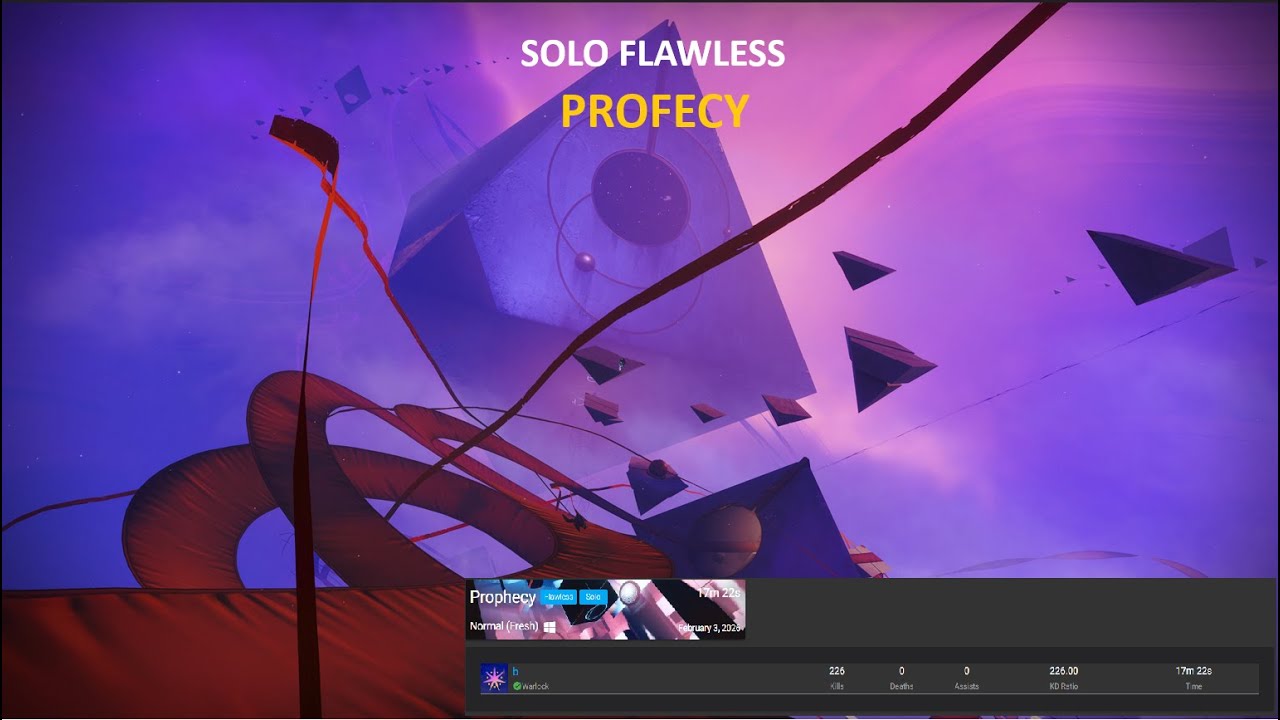The height and width of the screenshot is (720, 1280).
Task: Click the February 3 date on the banner
Action: pos(710,628)
